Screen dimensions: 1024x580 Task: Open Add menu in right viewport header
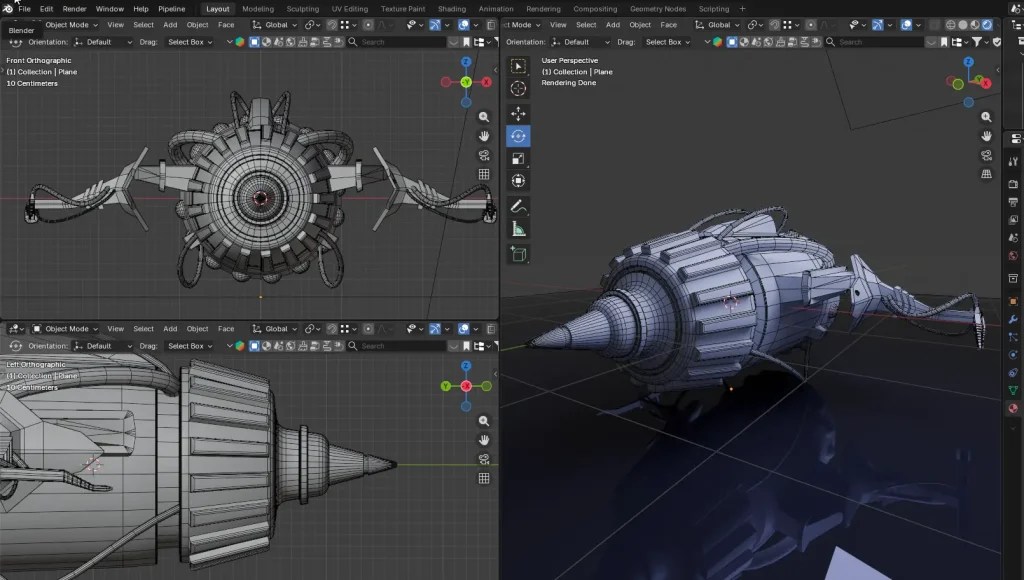(x=613, y=25)
